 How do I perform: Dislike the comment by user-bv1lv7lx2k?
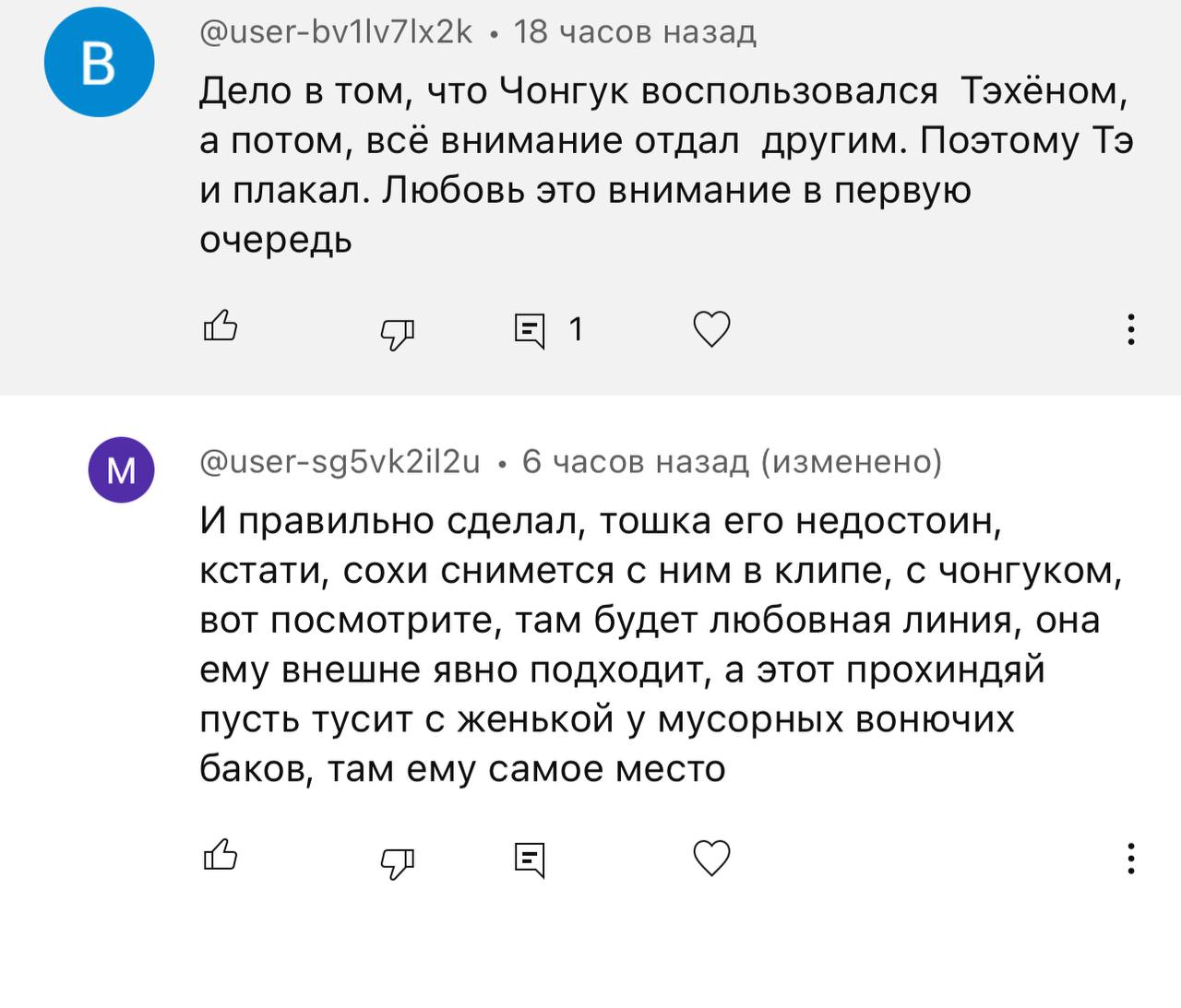coord(398,331)
